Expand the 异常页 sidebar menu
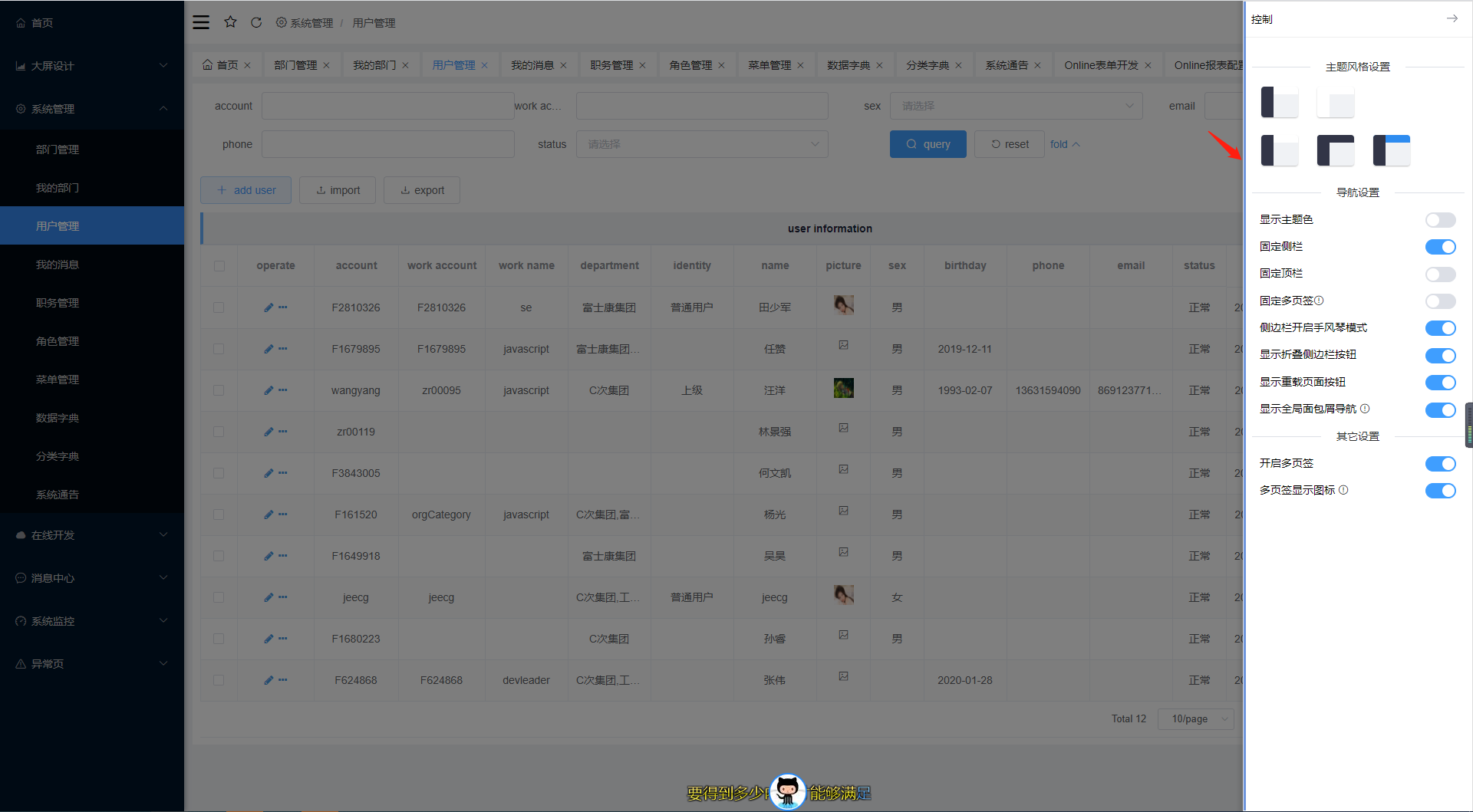The width and height of the screenshot is (1473, 812). [92, 664]
